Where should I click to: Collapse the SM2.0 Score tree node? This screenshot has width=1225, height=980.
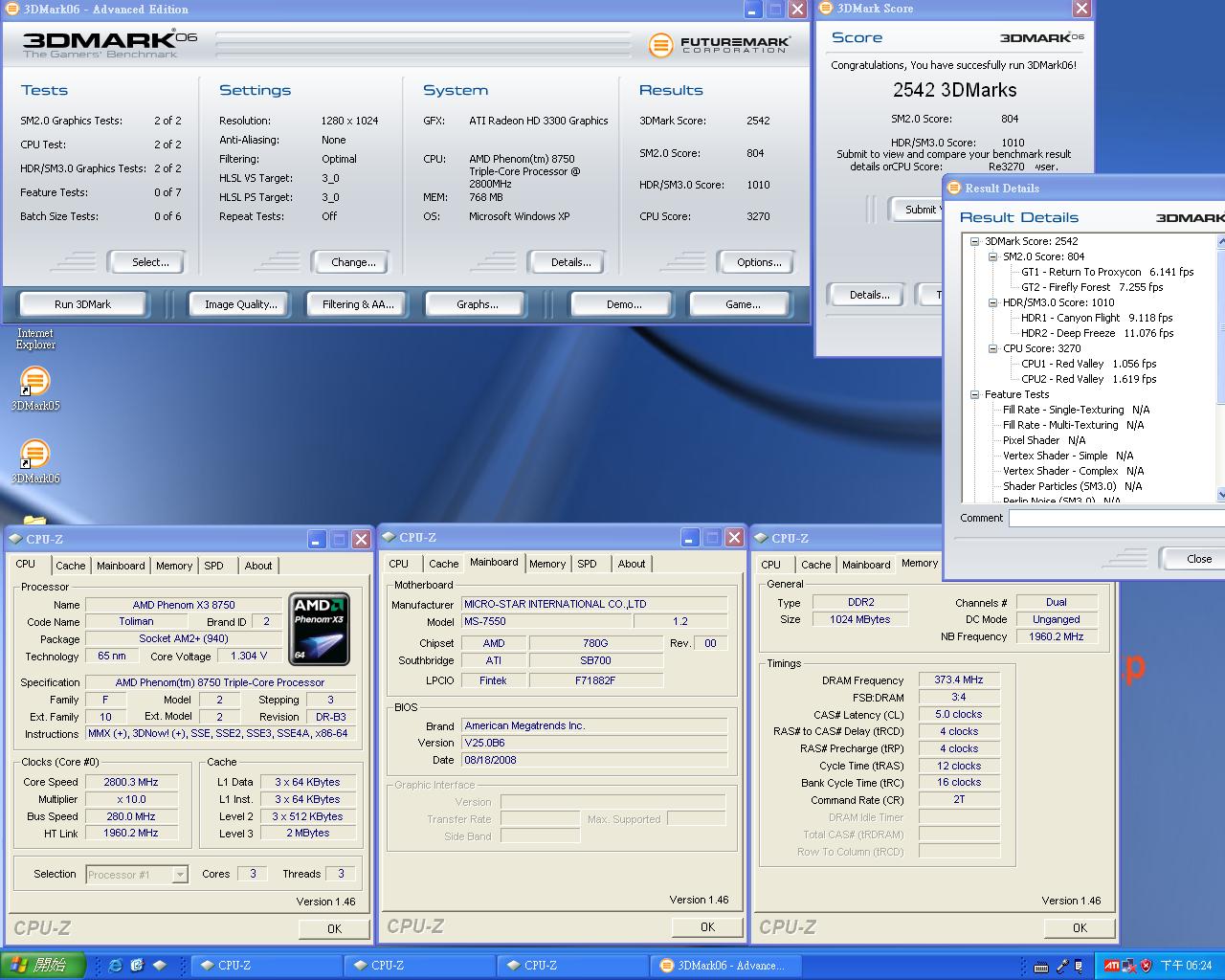point(993,256)
